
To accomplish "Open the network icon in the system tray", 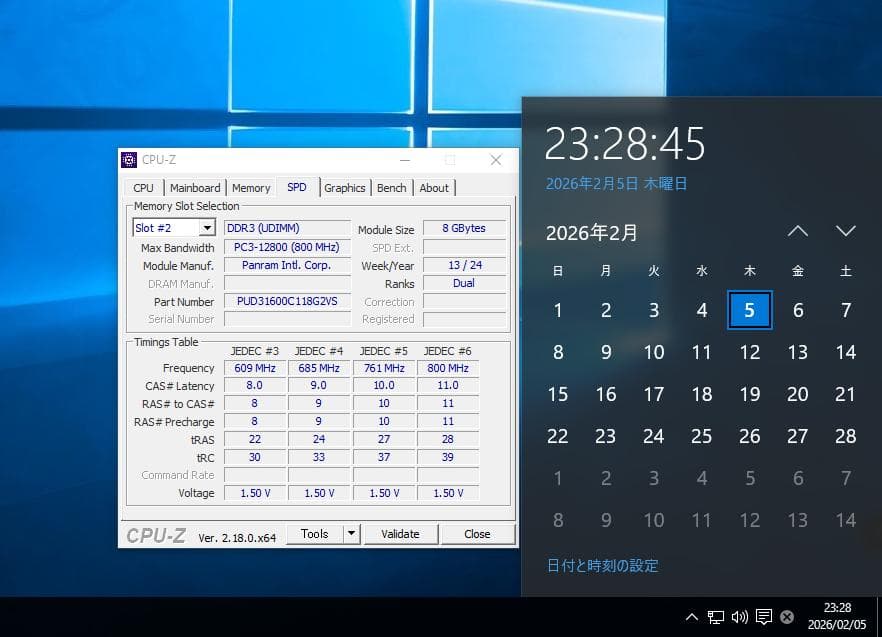I will tap(717, 617).
